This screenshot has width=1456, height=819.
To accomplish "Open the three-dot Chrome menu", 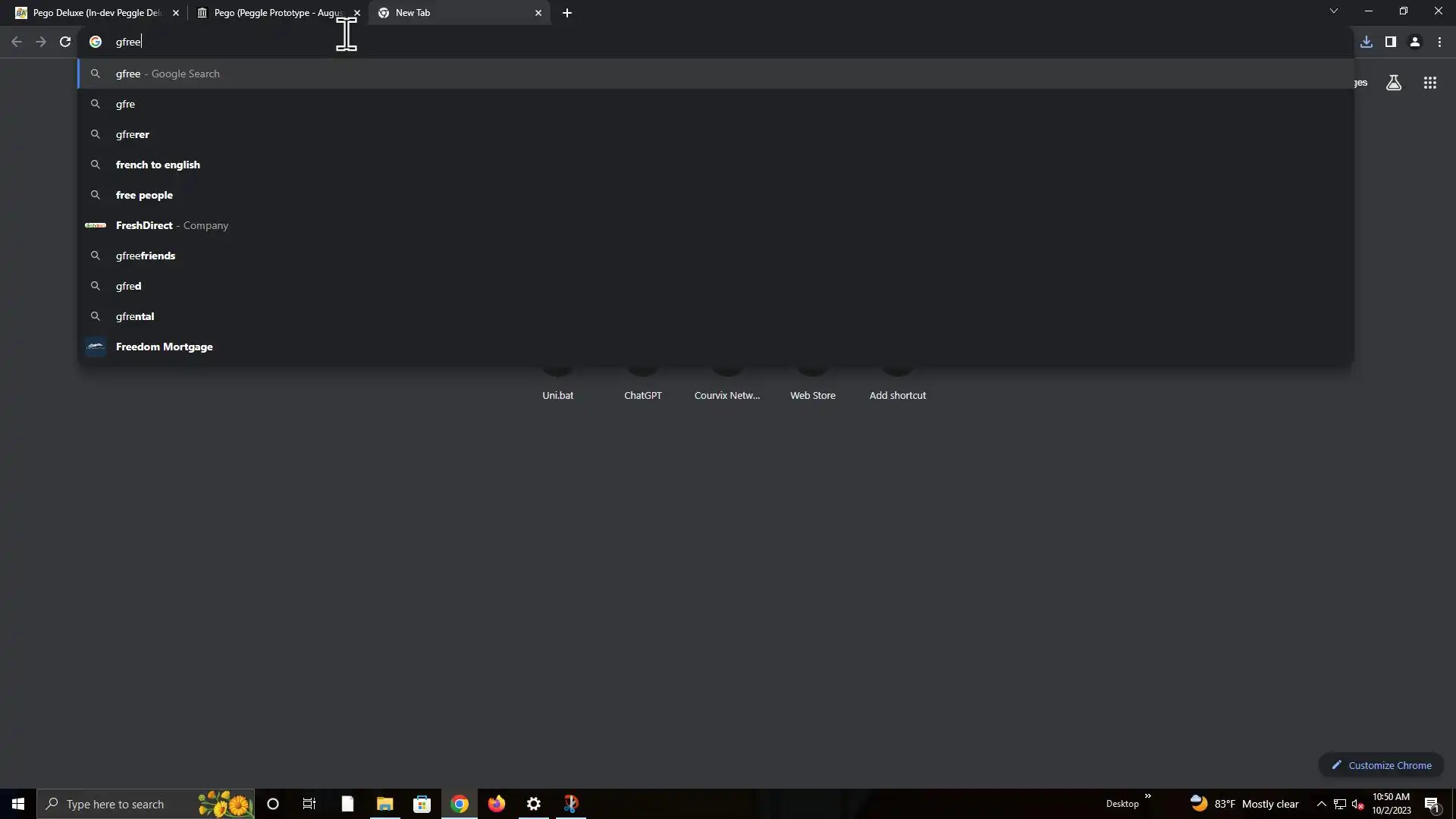I will (1439, 42).
